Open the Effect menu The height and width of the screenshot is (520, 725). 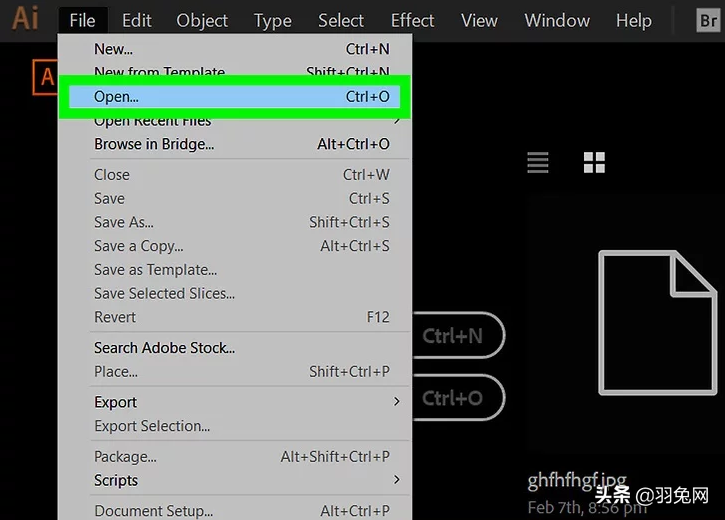tap(412, 20)
